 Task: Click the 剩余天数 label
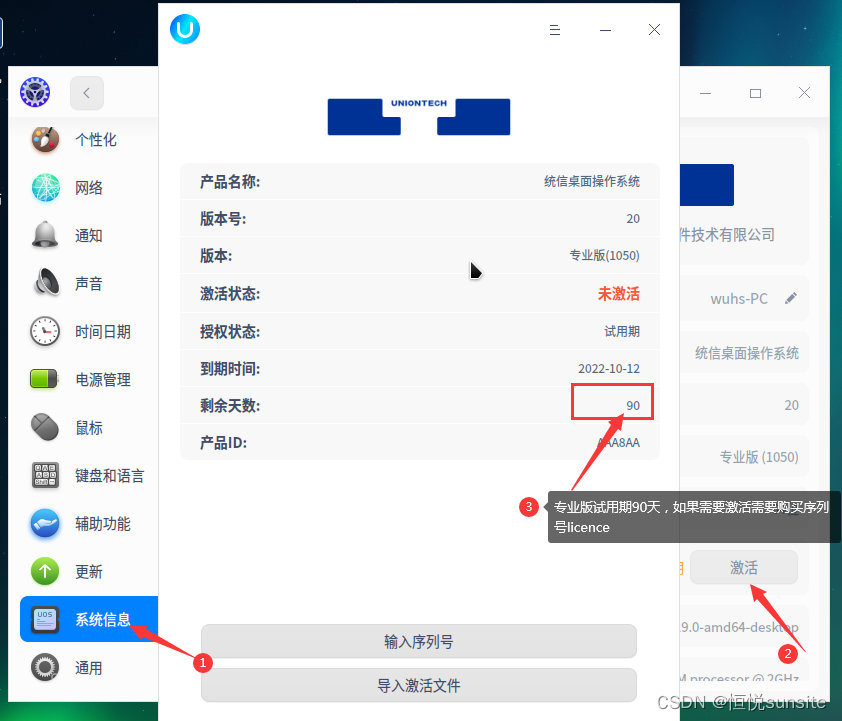(x=230, y=405)
